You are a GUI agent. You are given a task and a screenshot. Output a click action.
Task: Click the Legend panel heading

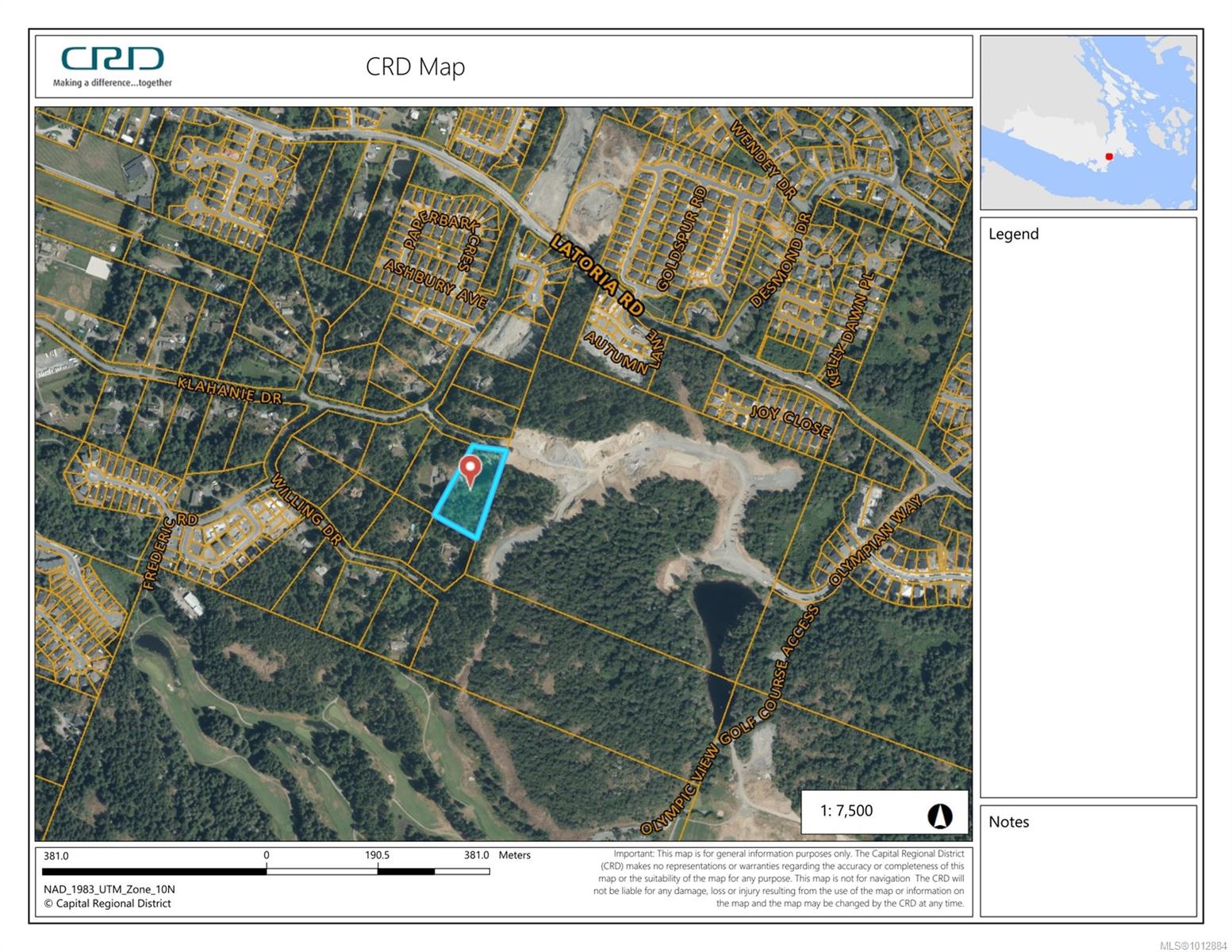1013,234
